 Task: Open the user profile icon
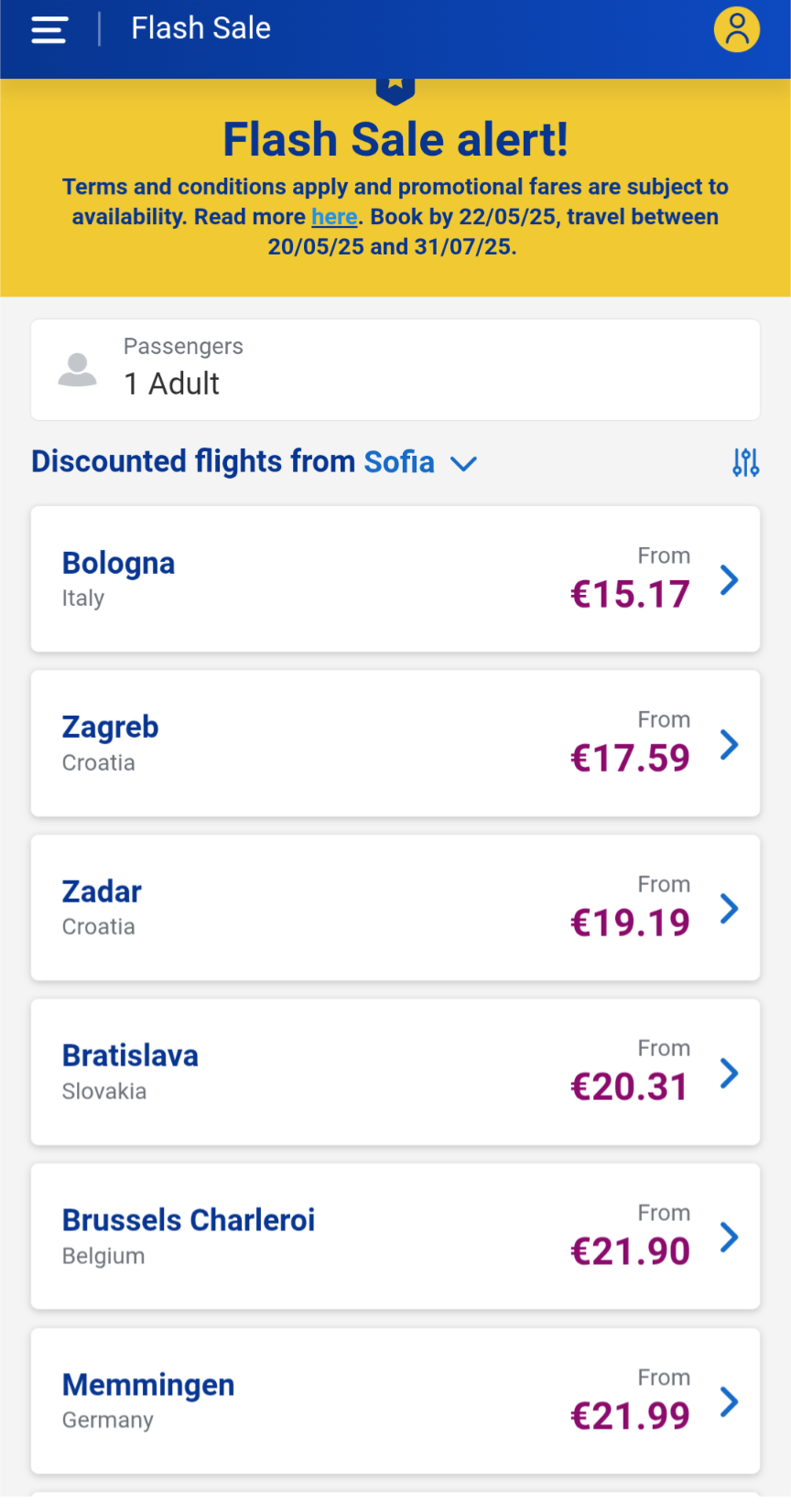737,29
